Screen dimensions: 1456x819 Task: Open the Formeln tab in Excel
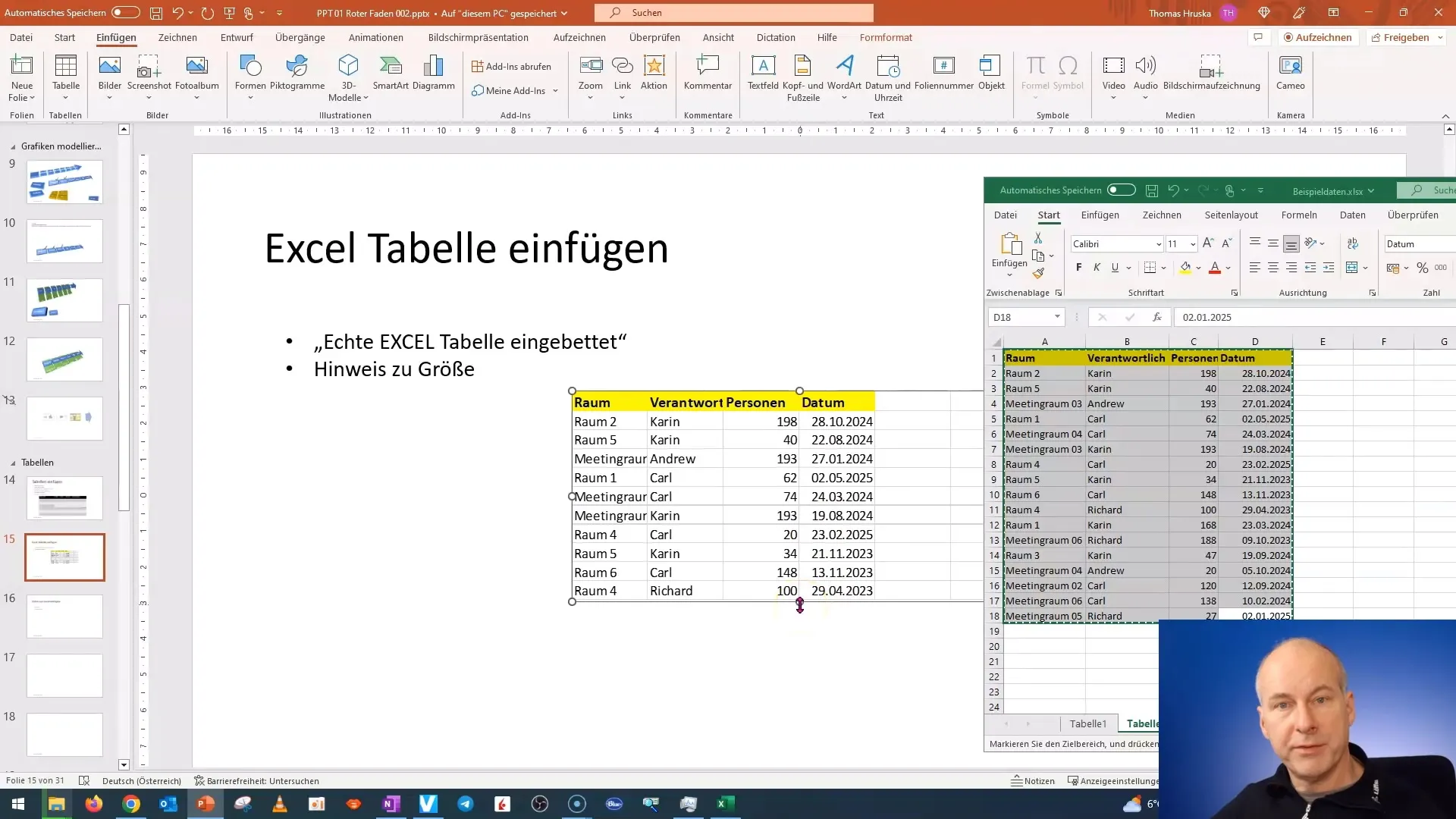[x=1299, y=215]
